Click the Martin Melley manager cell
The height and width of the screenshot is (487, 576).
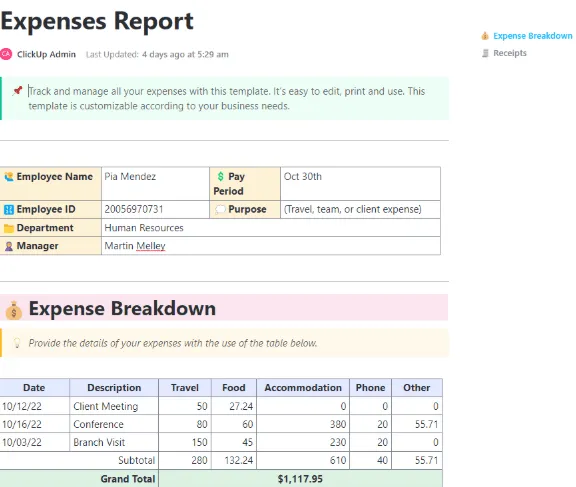pos(271,246)
